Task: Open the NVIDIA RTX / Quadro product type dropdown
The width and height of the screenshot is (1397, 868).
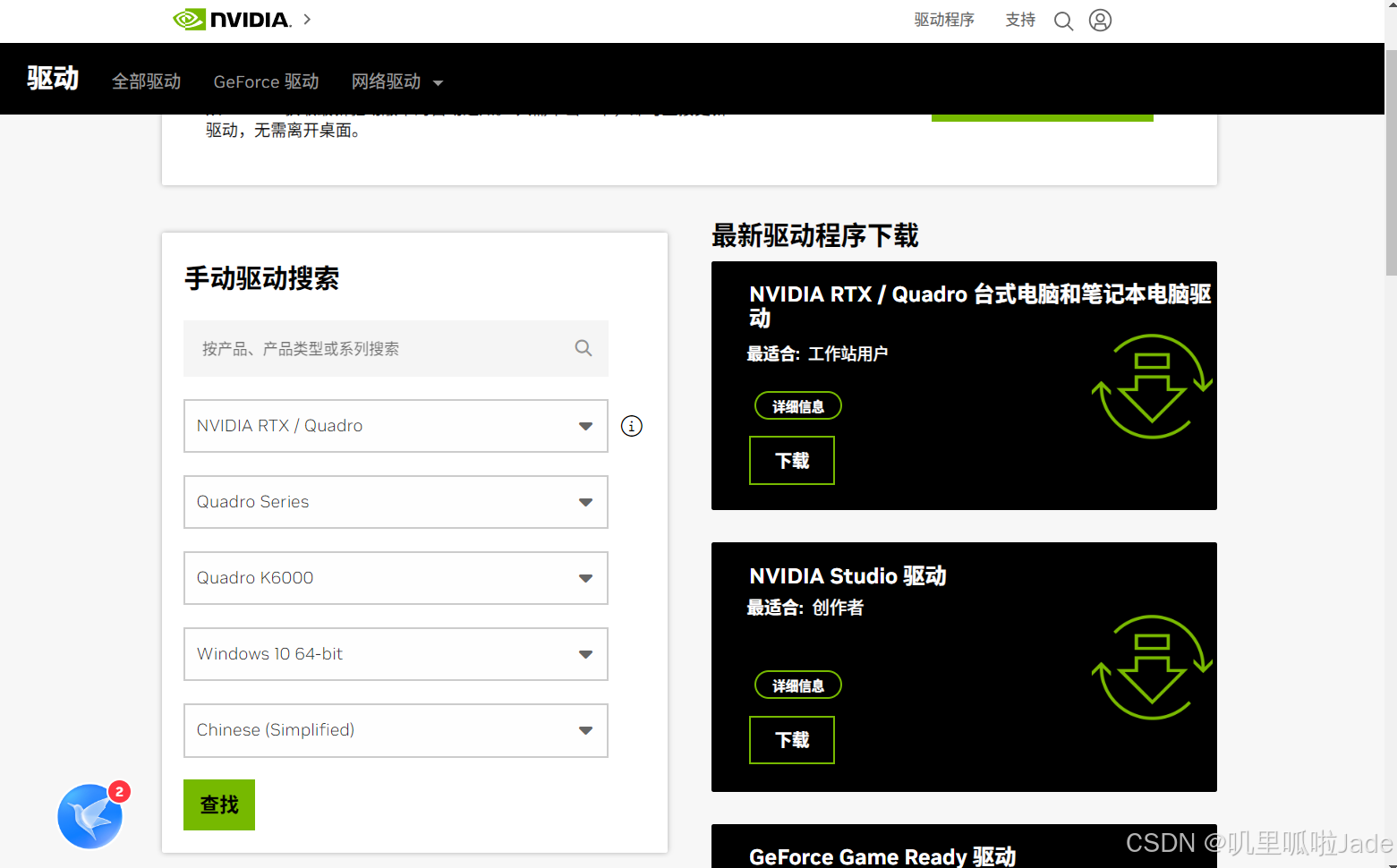Action: [396, 426]
